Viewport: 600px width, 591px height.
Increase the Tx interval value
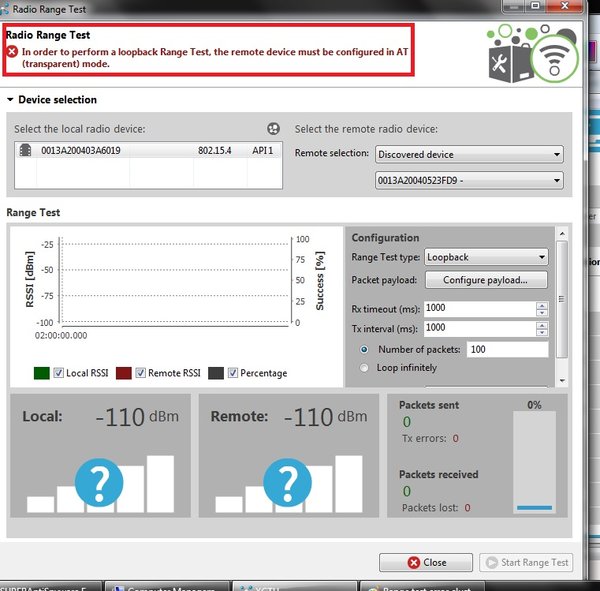coord(542,325)
